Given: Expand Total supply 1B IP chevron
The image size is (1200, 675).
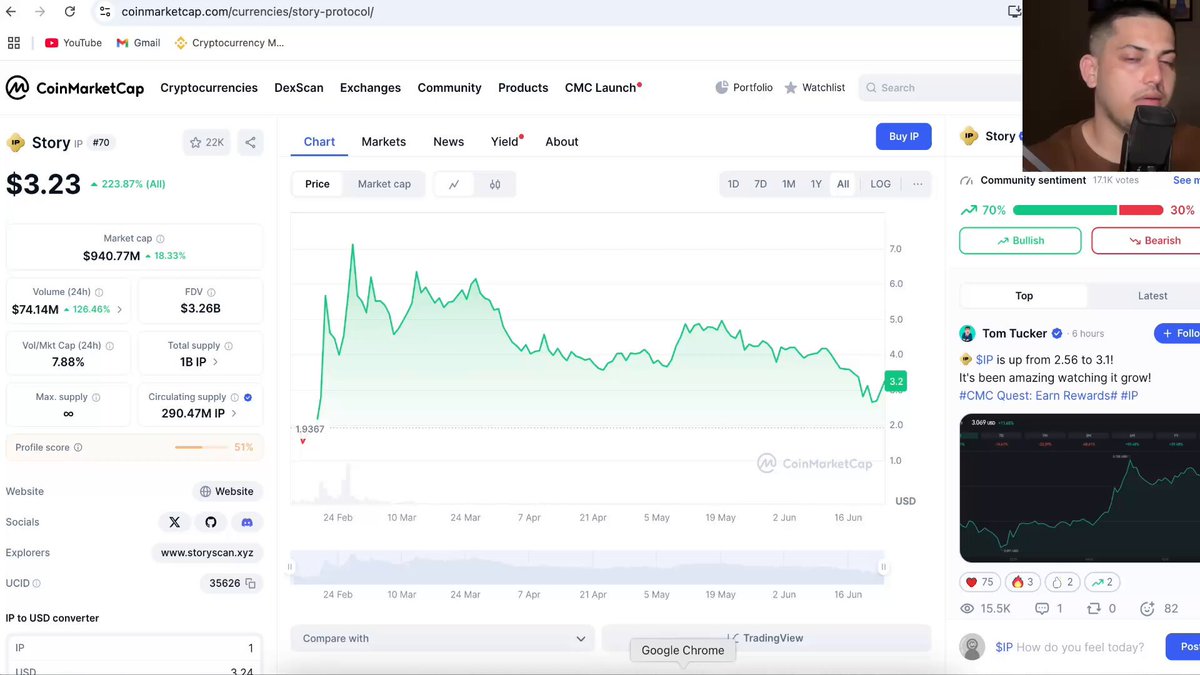Looking at the screenshot, I should 215,362.
